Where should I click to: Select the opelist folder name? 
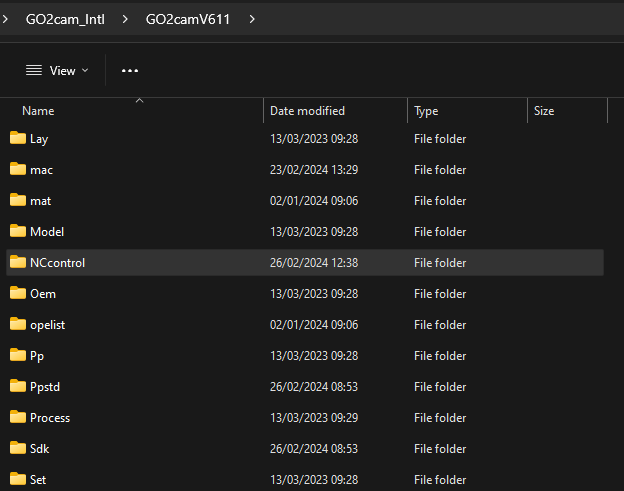(x=47, y=325)
